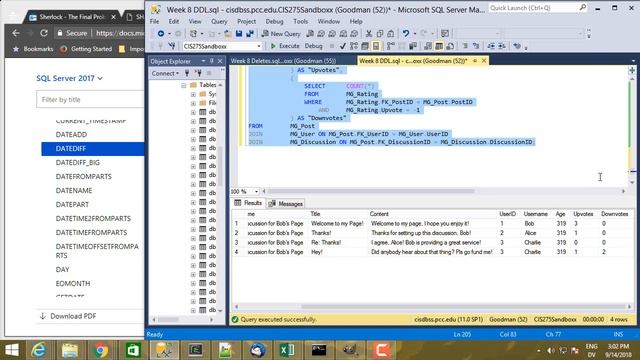Click the Windows Start button

[12, 350]
